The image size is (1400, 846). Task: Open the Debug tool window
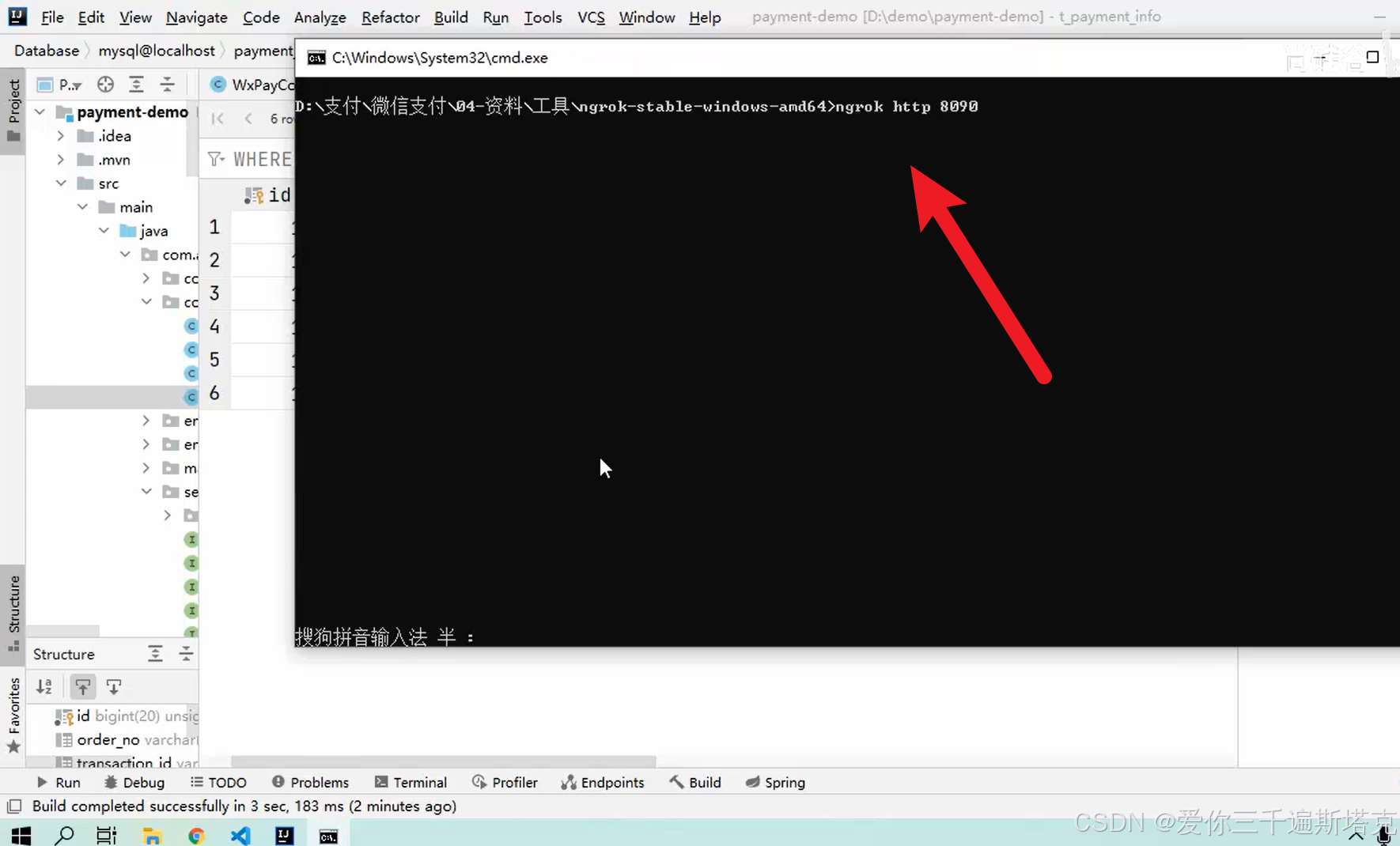click(x=134, y=782)
